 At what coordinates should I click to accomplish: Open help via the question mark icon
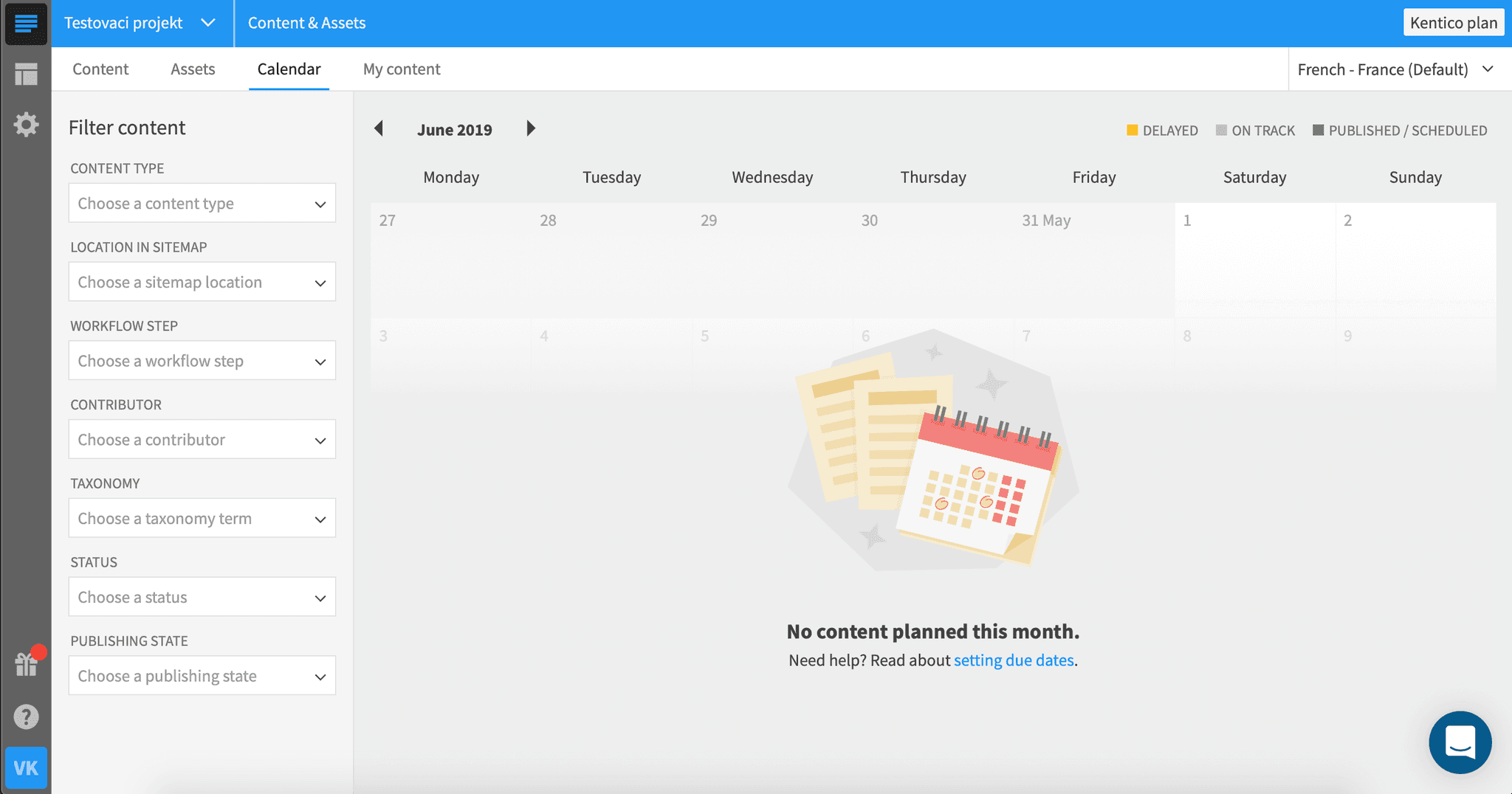(26, 716)
